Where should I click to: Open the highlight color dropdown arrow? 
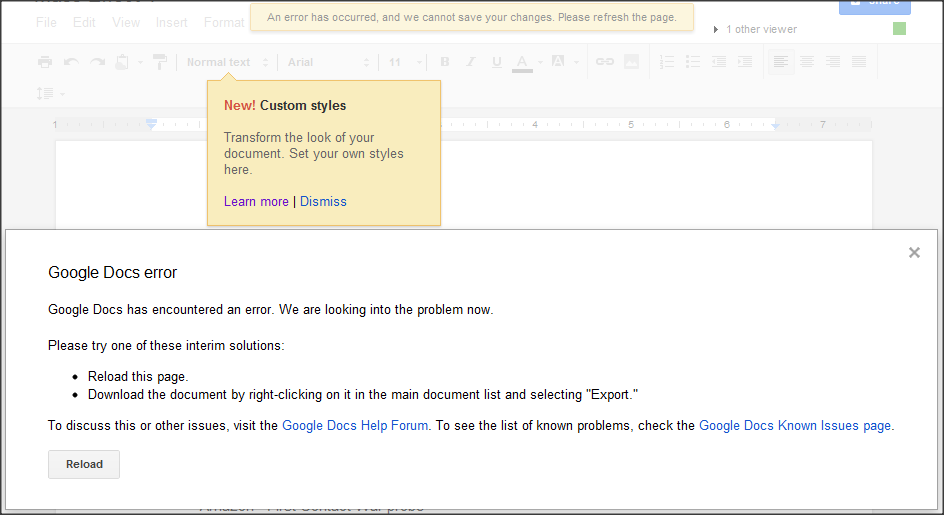[x=576, y=62]
